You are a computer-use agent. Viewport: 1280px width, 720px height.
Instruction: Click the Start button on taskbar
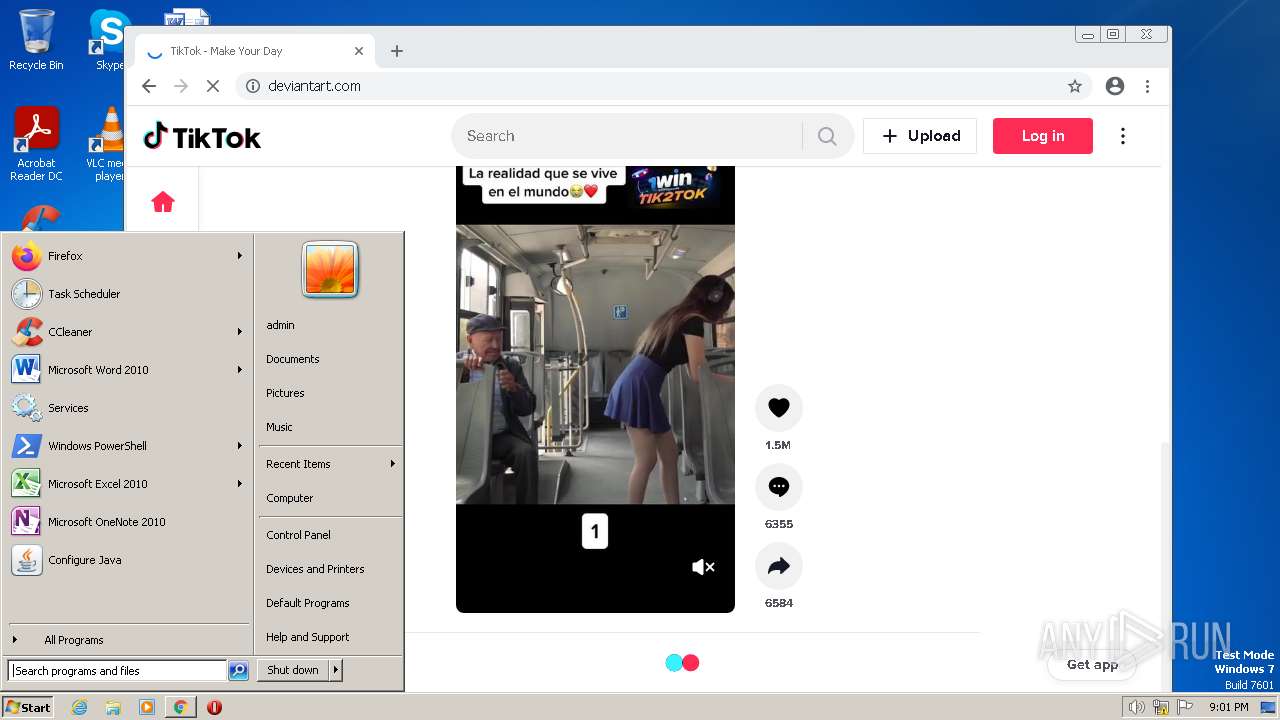click(28, 707)
